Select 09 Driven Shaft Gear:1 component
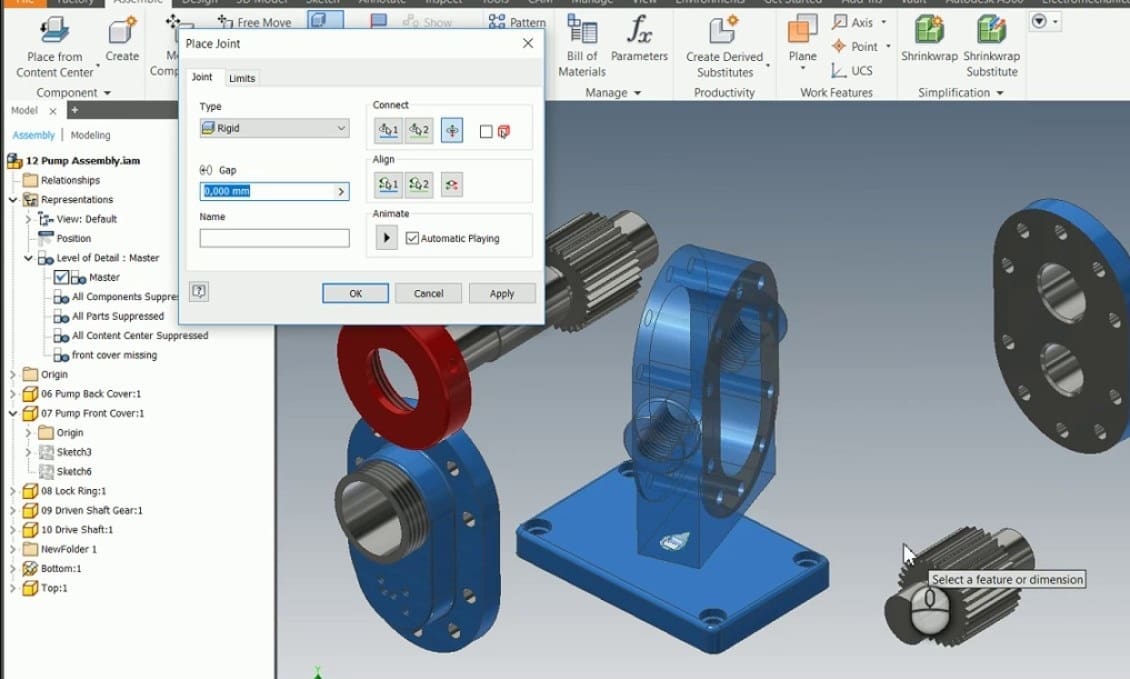 point(92,510)
